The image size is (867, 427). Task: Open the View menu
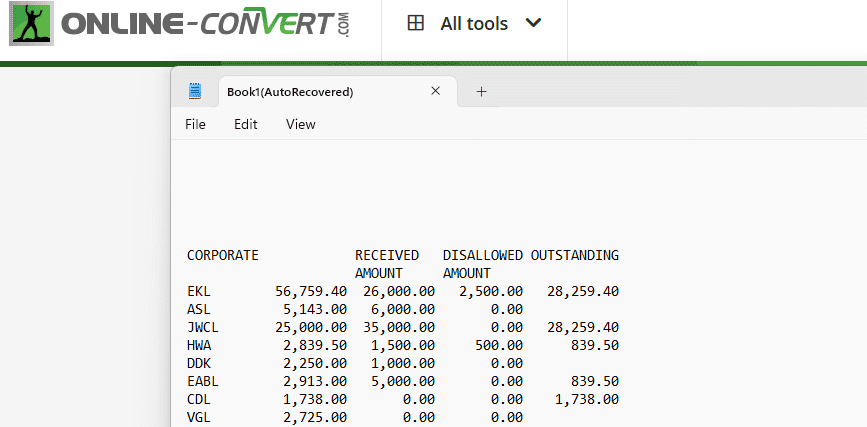(x=300, y=124)
